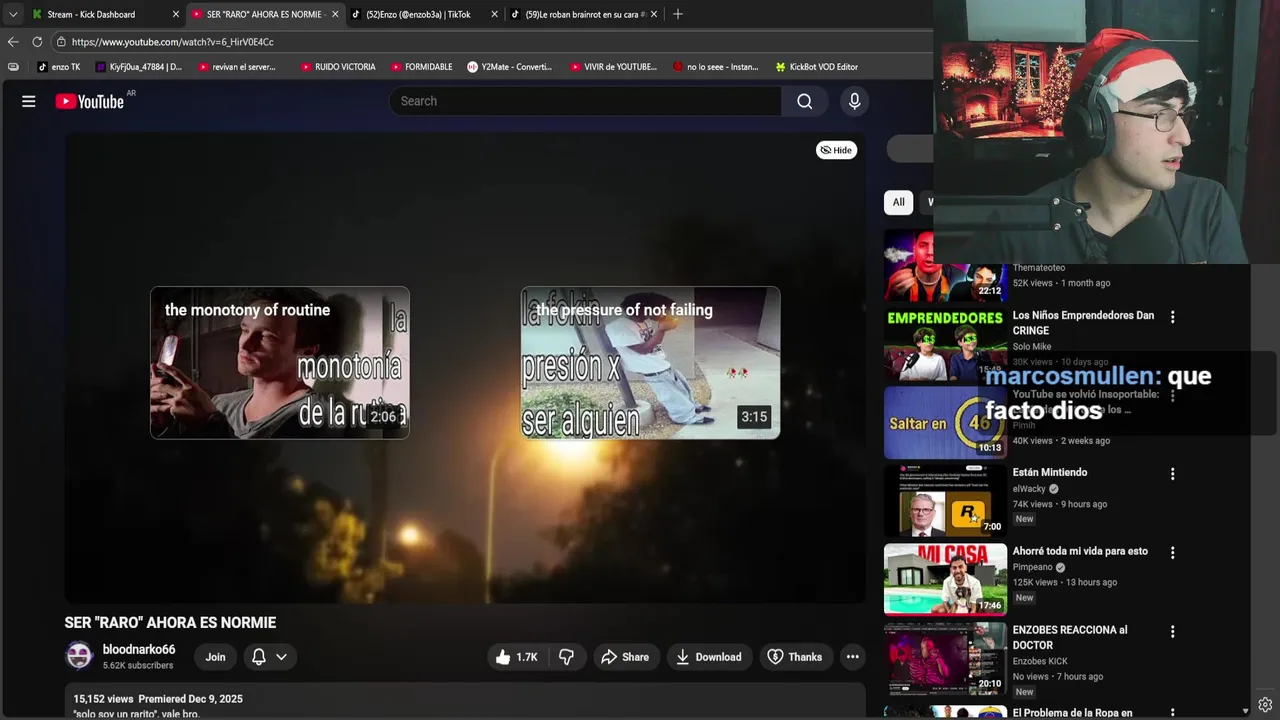Open options for 'Los Niños Emprendedores Dan CRINGE'

(1172, 317)
